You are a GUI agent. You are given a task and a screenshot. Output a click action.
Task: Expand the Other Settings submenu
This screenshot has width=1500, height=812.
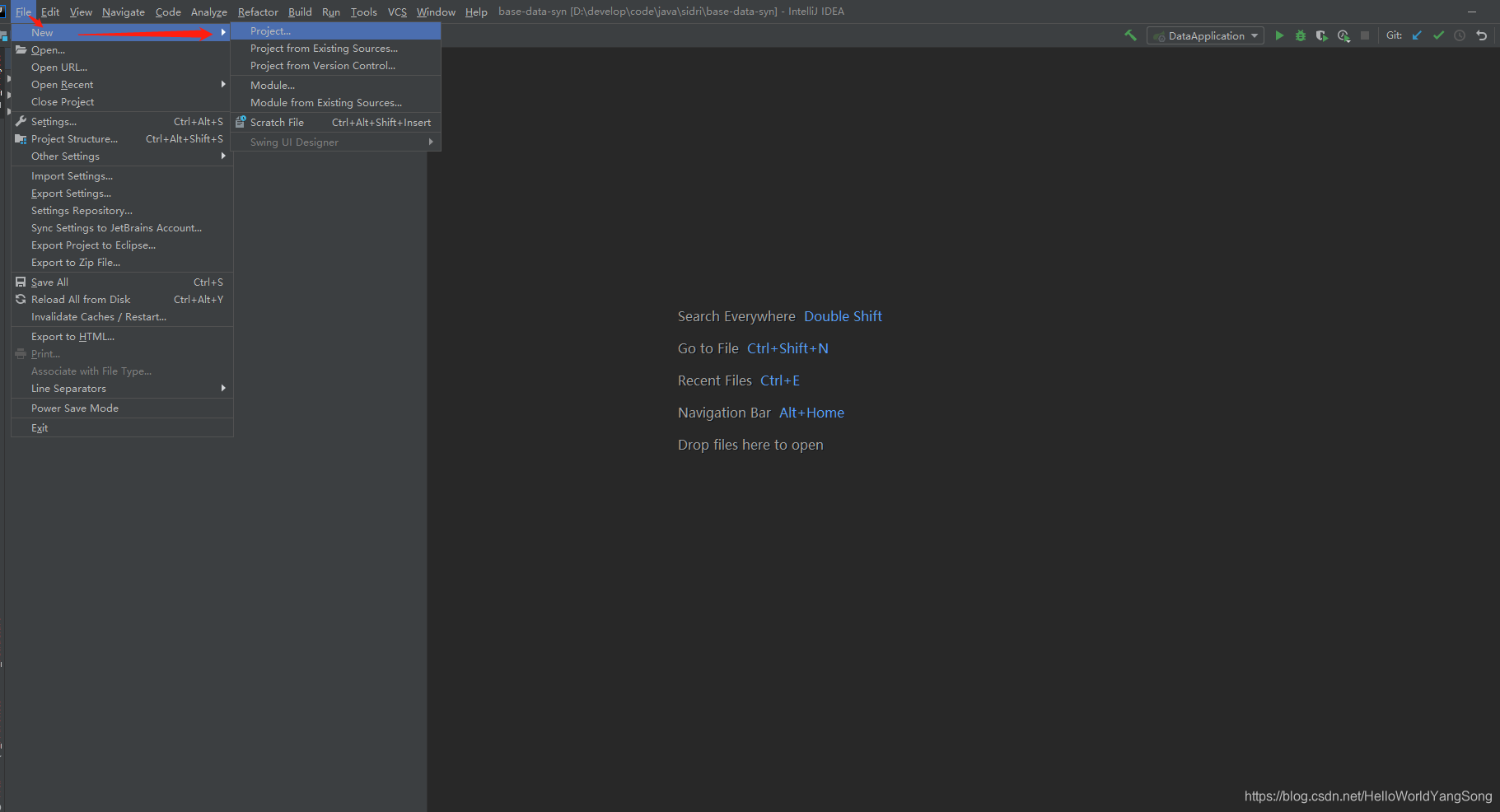(x=122, y=156)
